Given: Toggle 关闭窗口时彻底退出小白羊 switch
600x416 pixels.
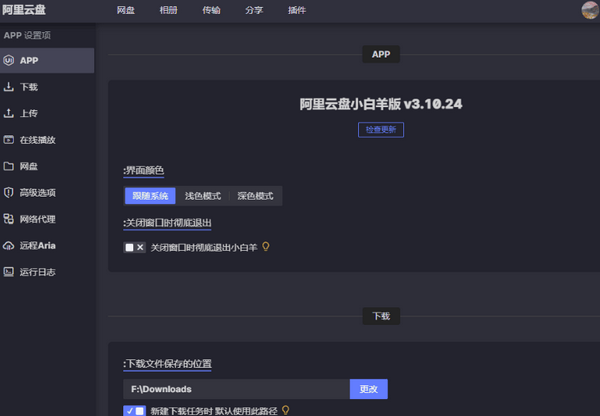Looking at the screenshot, I should pos(134,247).
